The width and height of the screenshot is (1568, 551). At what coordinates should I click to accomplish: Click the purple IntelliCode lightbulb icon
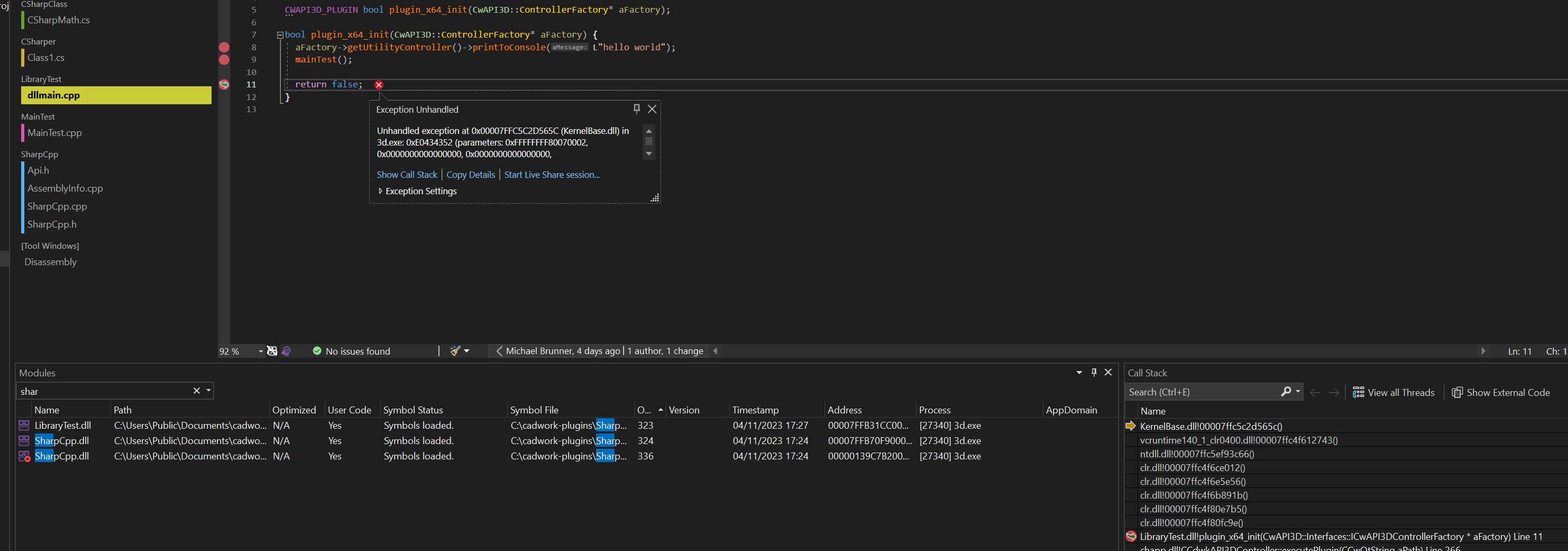coord(286,351)
